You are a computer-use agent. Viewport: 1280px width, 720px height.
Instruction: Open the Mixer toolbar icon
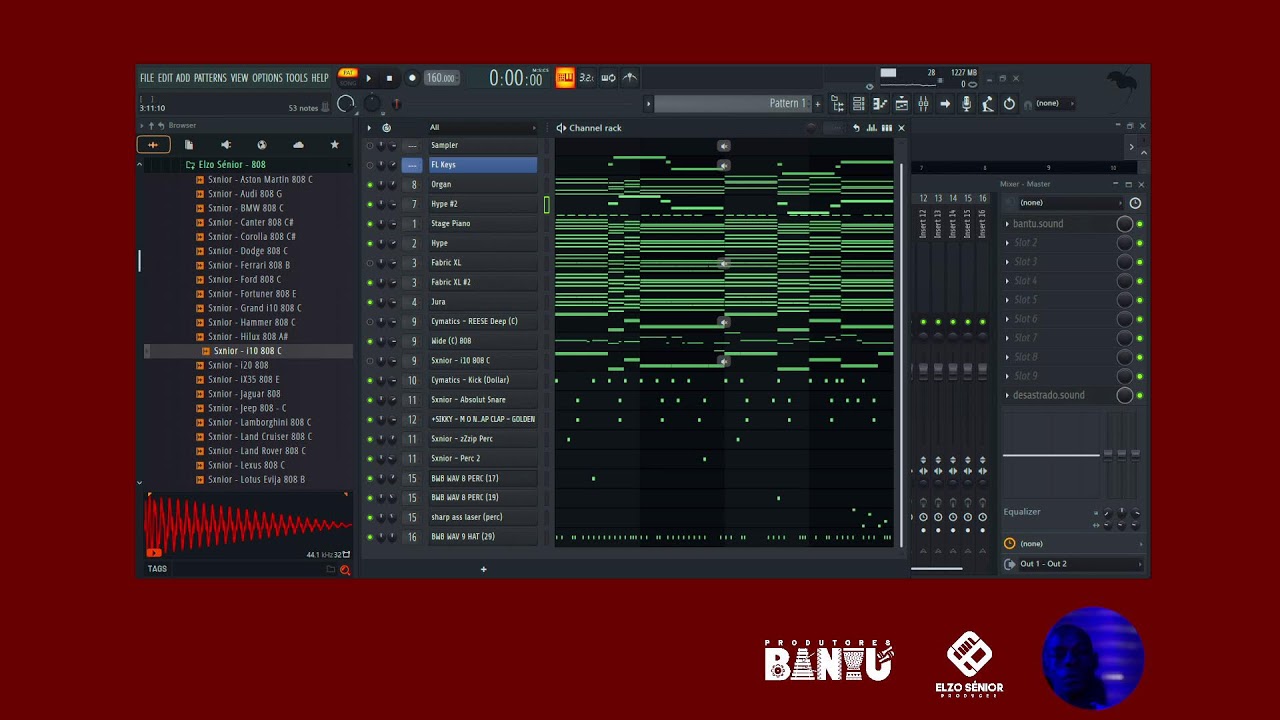923,104
